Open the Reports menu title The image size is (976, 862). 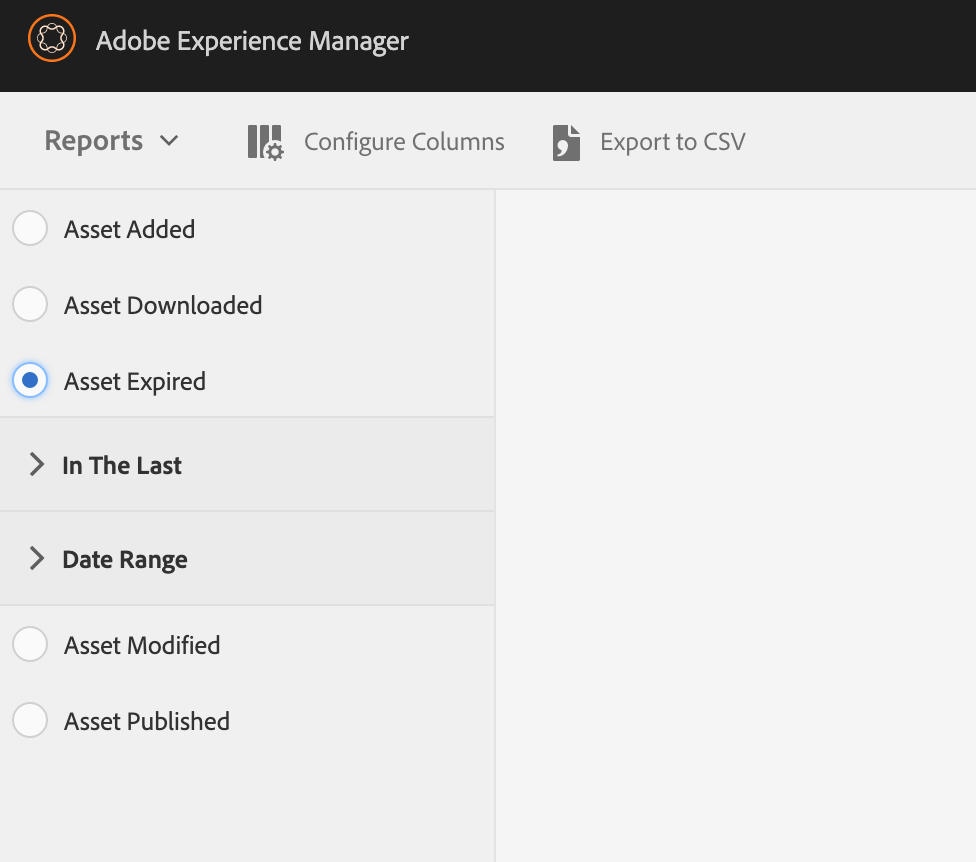coord(94,141)
